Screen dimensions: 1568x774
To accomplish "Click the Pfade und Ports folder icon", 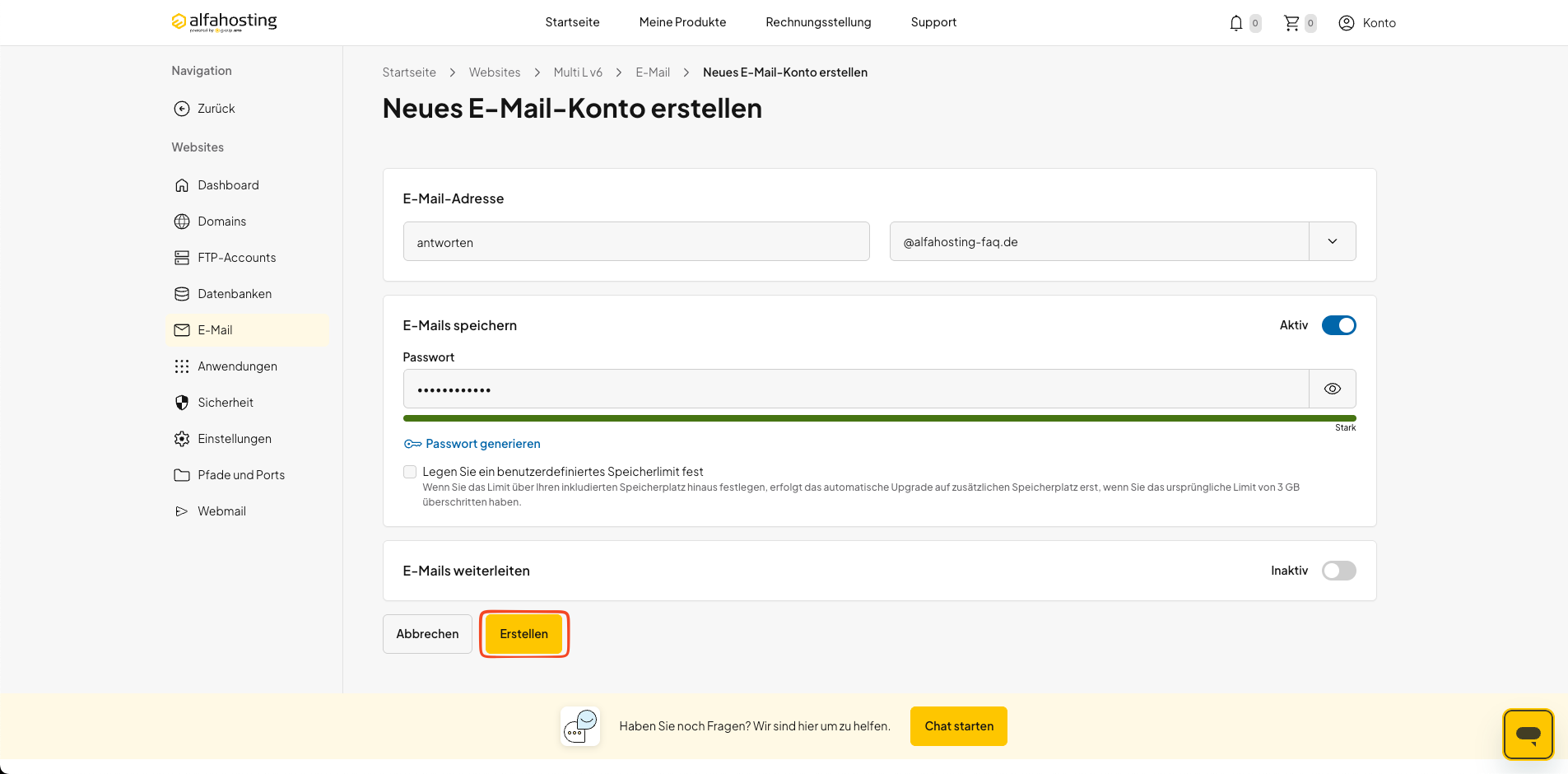I will [x=182, y=475].
